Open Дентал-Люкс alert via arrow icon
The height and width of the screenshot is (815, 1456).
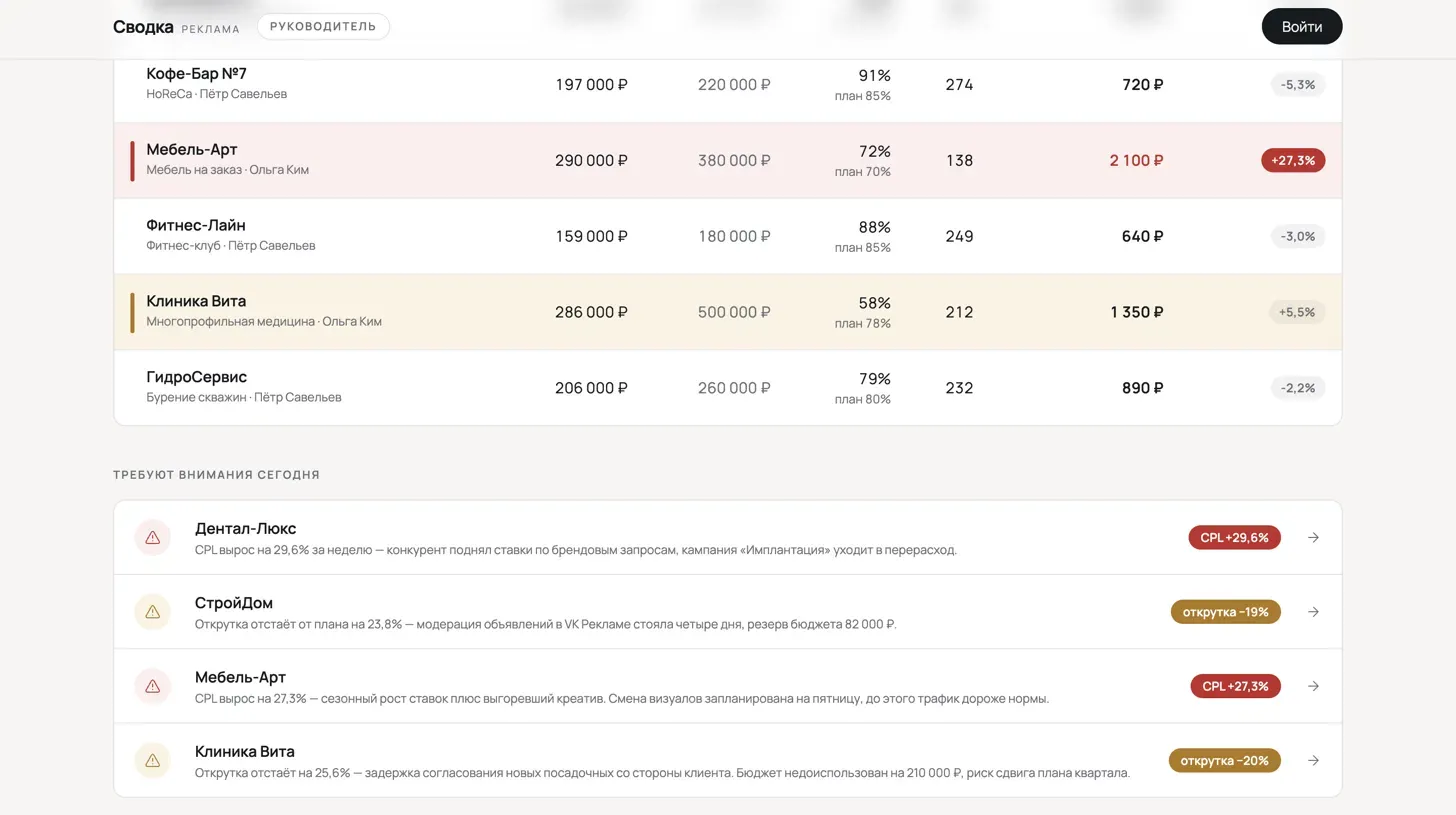click(x=1314, y=537)
